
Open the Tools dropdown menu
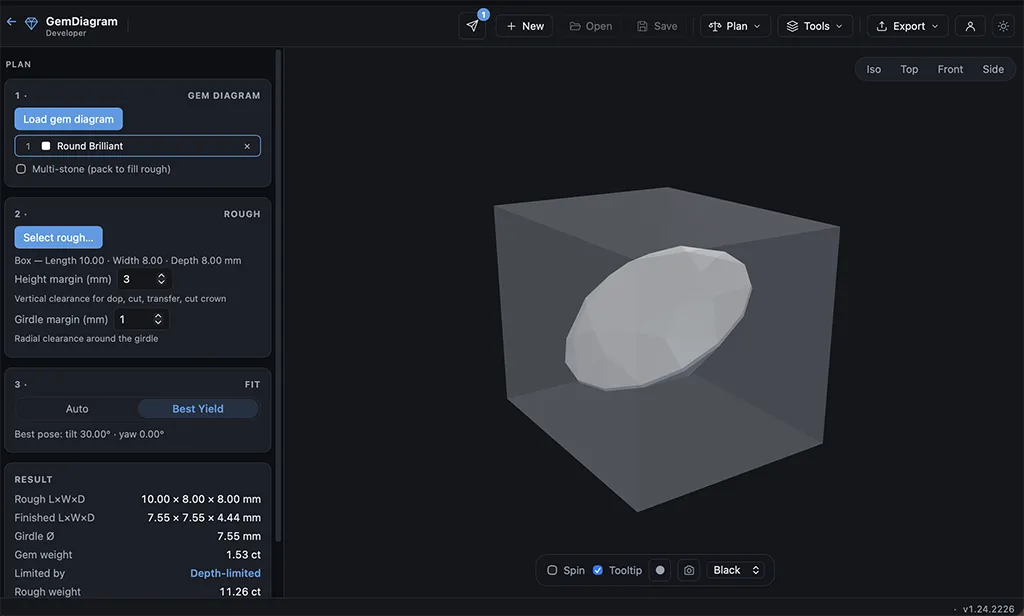click(814, 26)
